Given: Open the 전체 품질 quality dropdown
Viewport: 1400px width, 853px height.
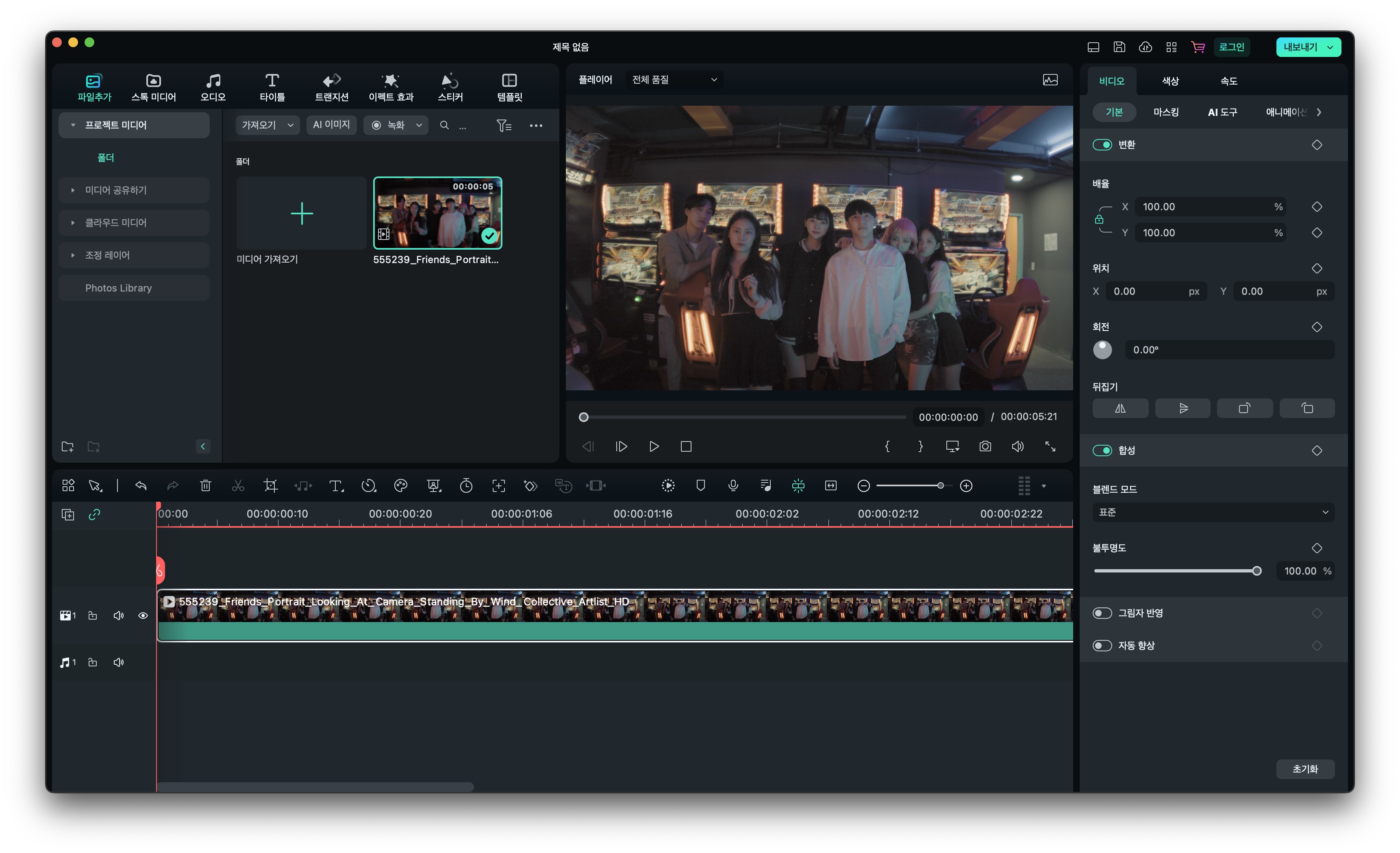Looking at the screenshot, I should click(x=674, y=80).
